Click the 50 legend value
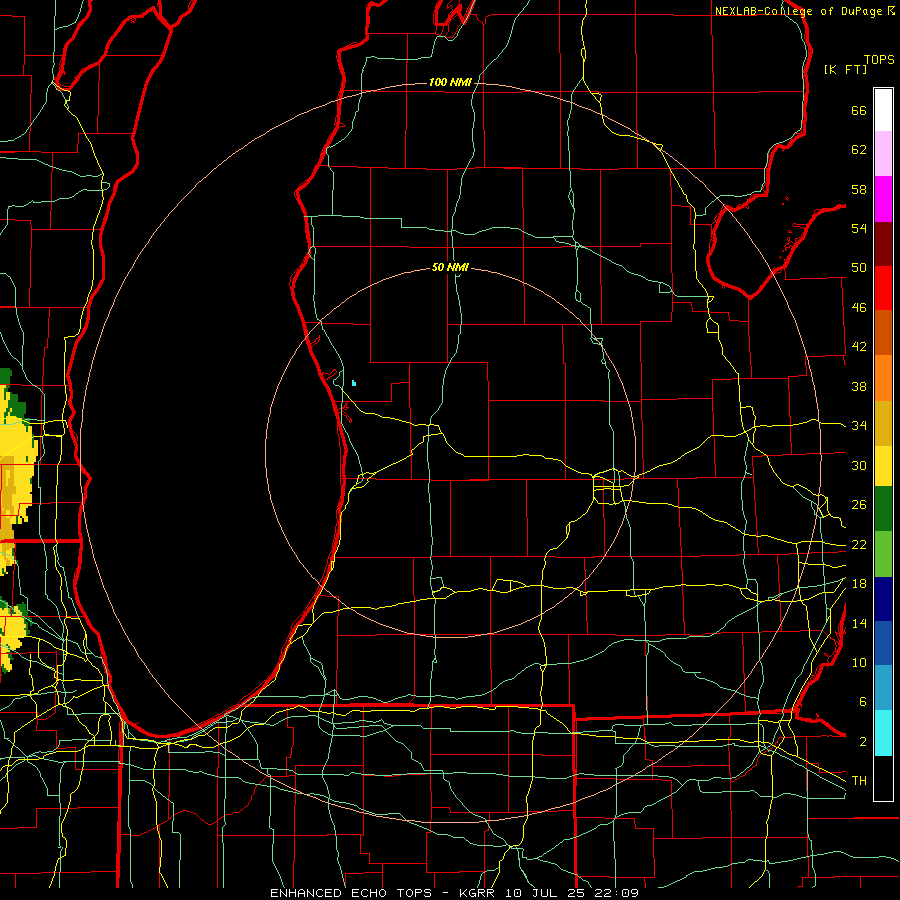The height and width of the screenshot is (900, 900). (859, 268)
